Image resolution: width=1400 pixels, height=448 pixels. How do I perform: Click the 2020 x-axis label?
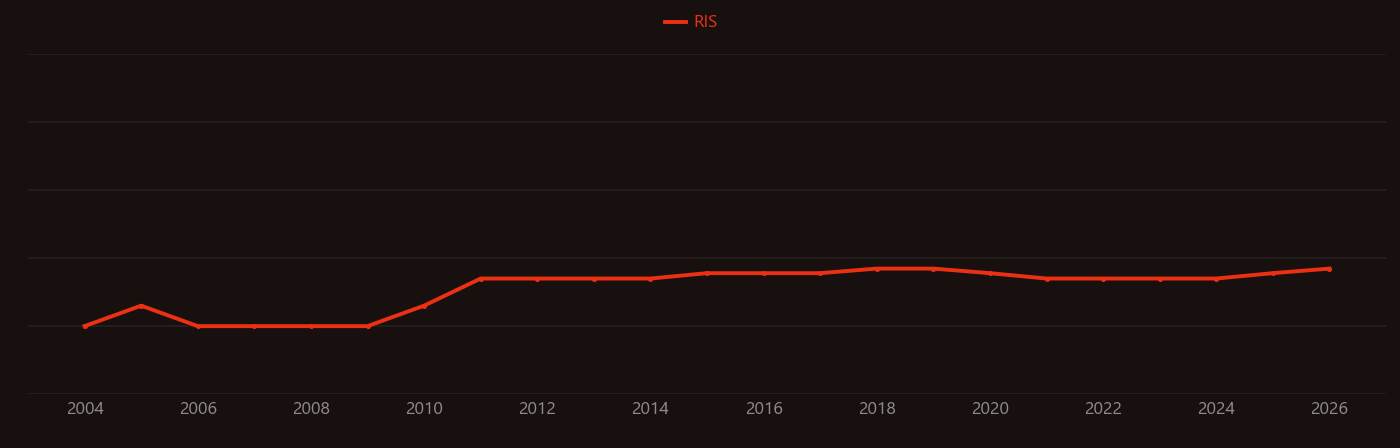point(990,409)
